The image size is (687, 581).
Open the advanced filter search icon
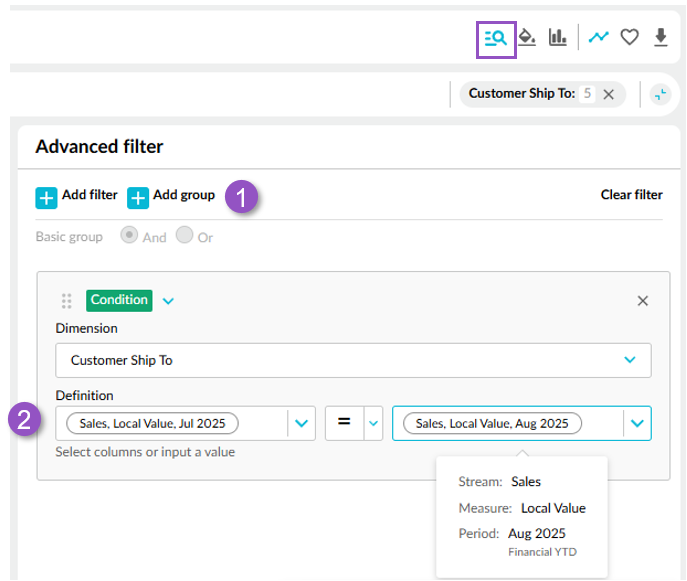click(x=496, y=39)
